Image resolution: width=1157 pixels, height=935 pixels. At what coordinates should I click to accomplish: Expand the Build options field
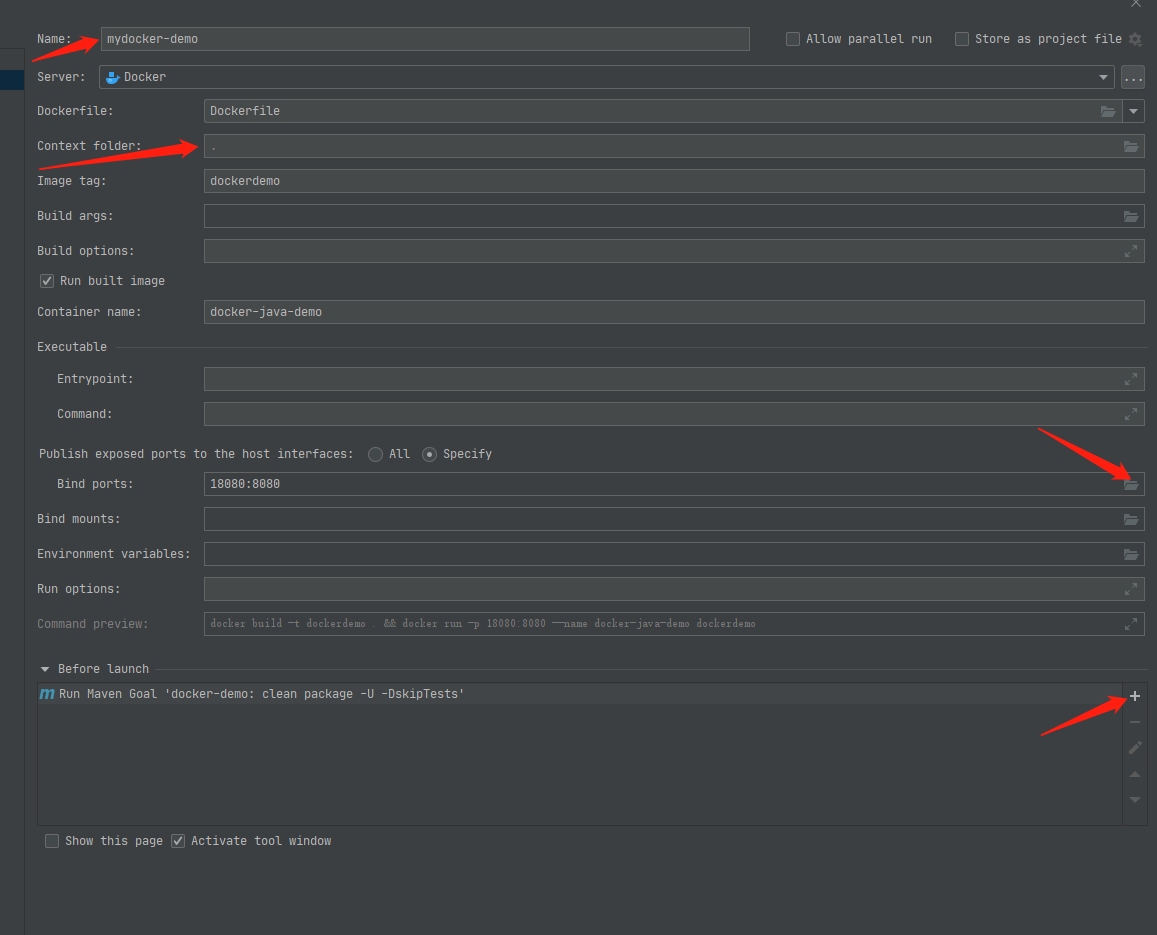pyautogui.click(x=1130, y=252)
